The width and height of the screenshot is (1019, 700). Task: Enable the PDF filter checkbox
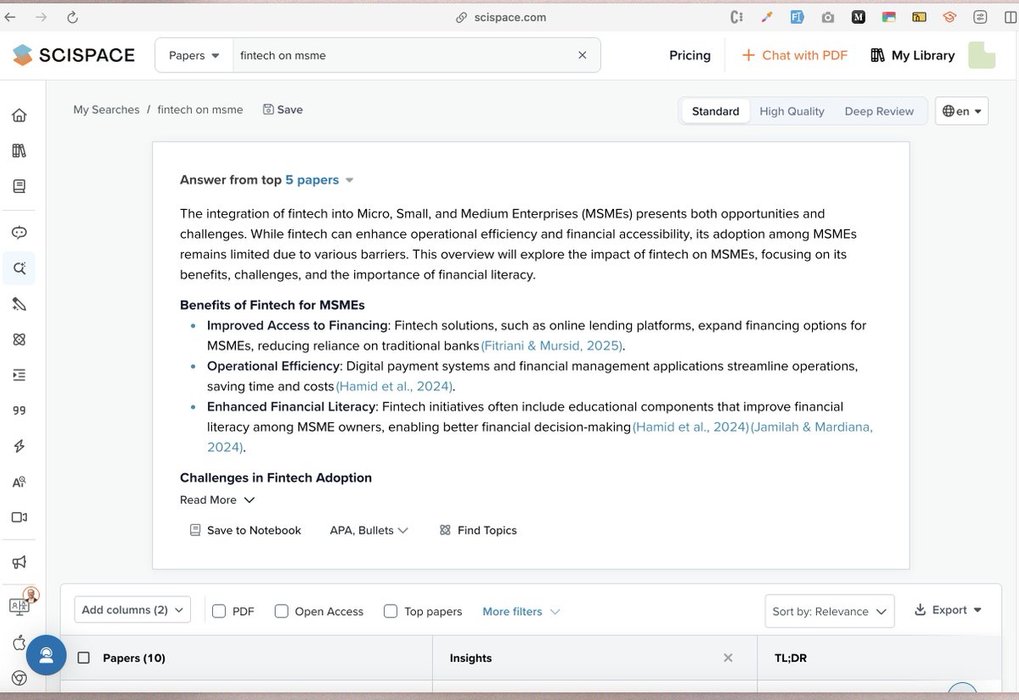(x=219, y=611)
